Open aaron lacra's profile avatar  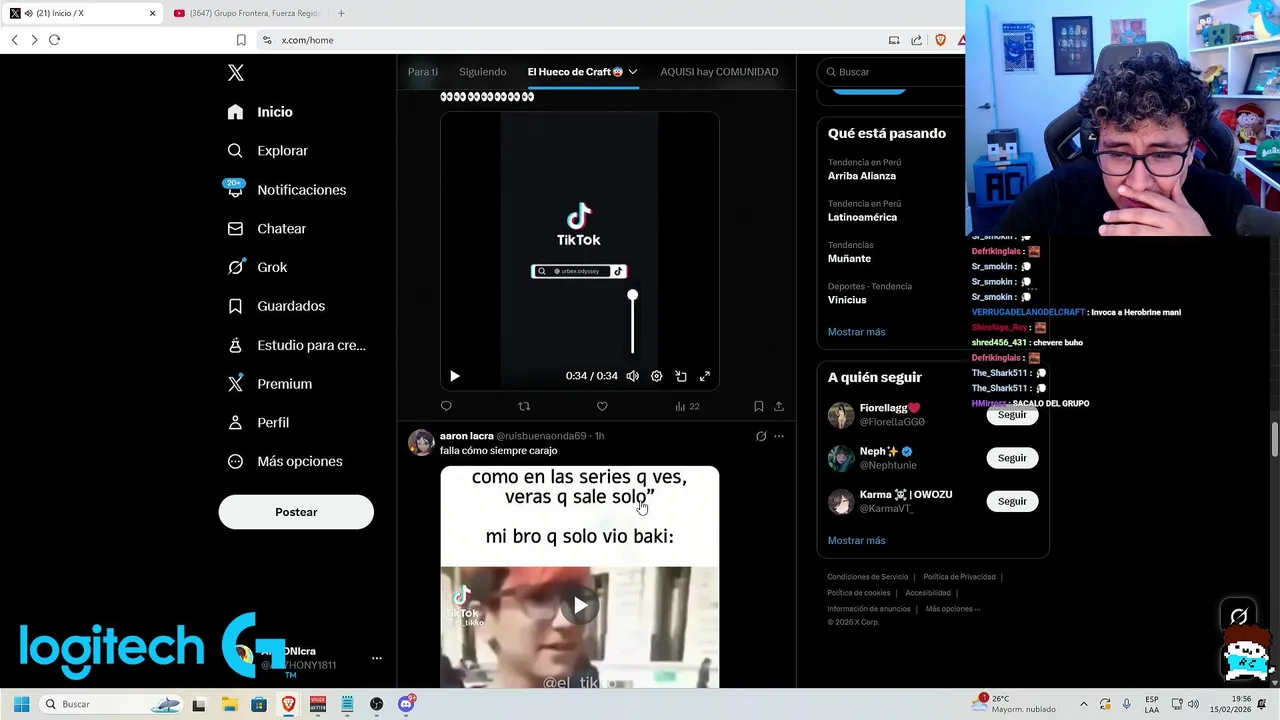(x=421, y=443)
